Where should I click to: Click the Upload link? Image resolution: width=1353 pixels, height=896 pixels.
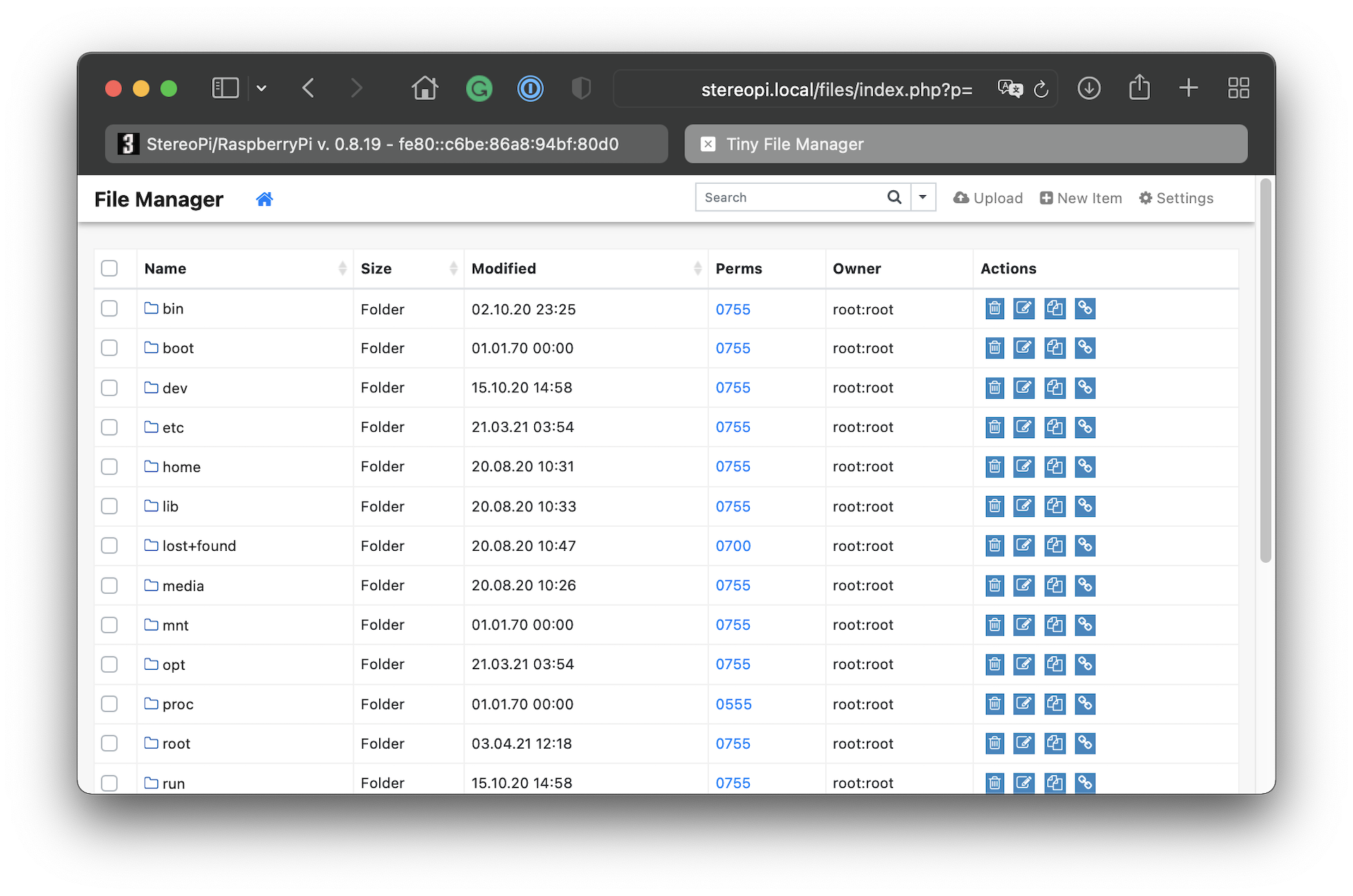coord(988,199)
